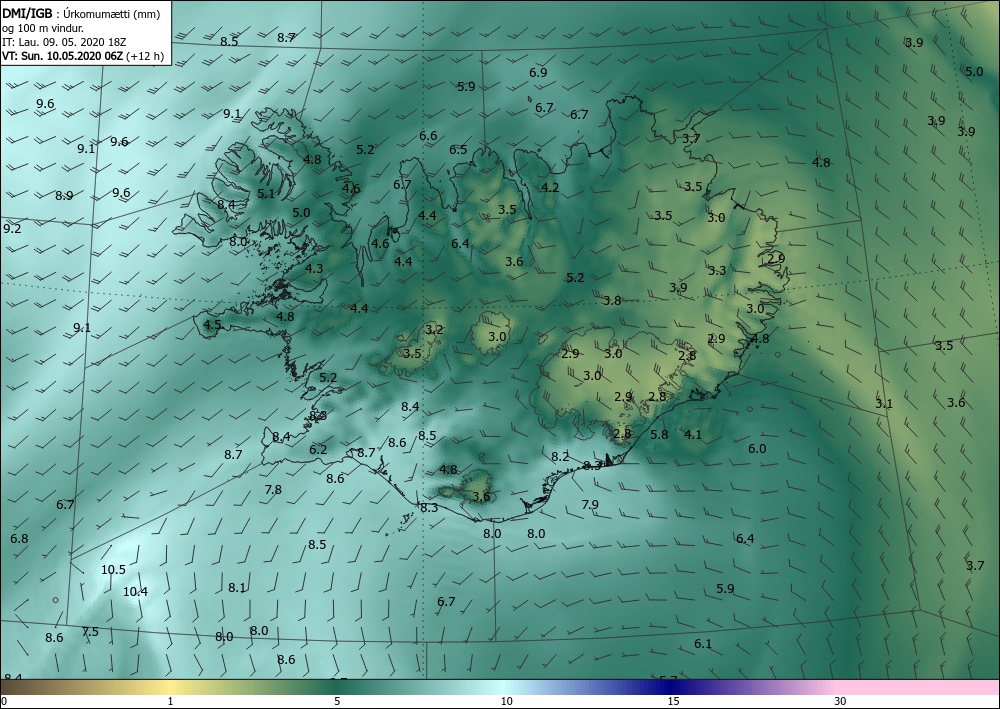Click the '30' label on the color scale
The height and width of the screenshot is (709, 1000).
coord(841,701)
